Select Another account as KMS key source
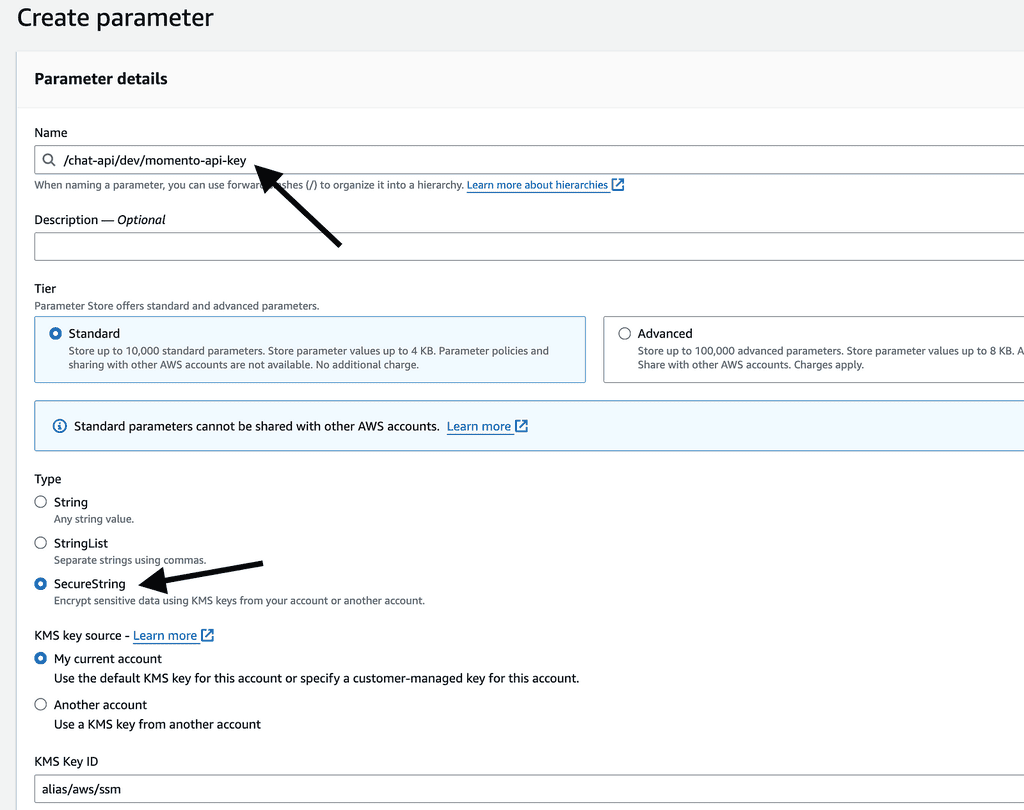Image resolution: width=1024 pixels, height=810 pixels. [41, 705]
